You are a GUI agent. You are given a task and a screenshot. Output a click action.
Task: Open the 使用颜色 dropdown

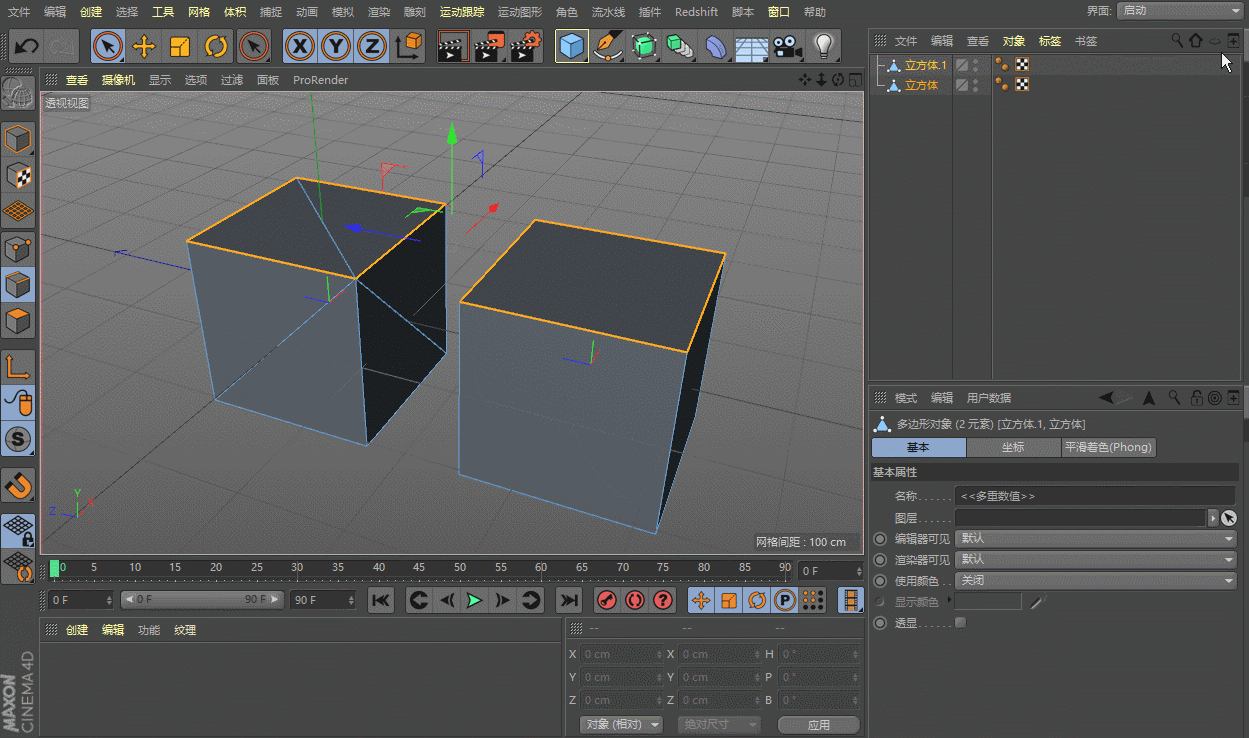click(1096, 580)
